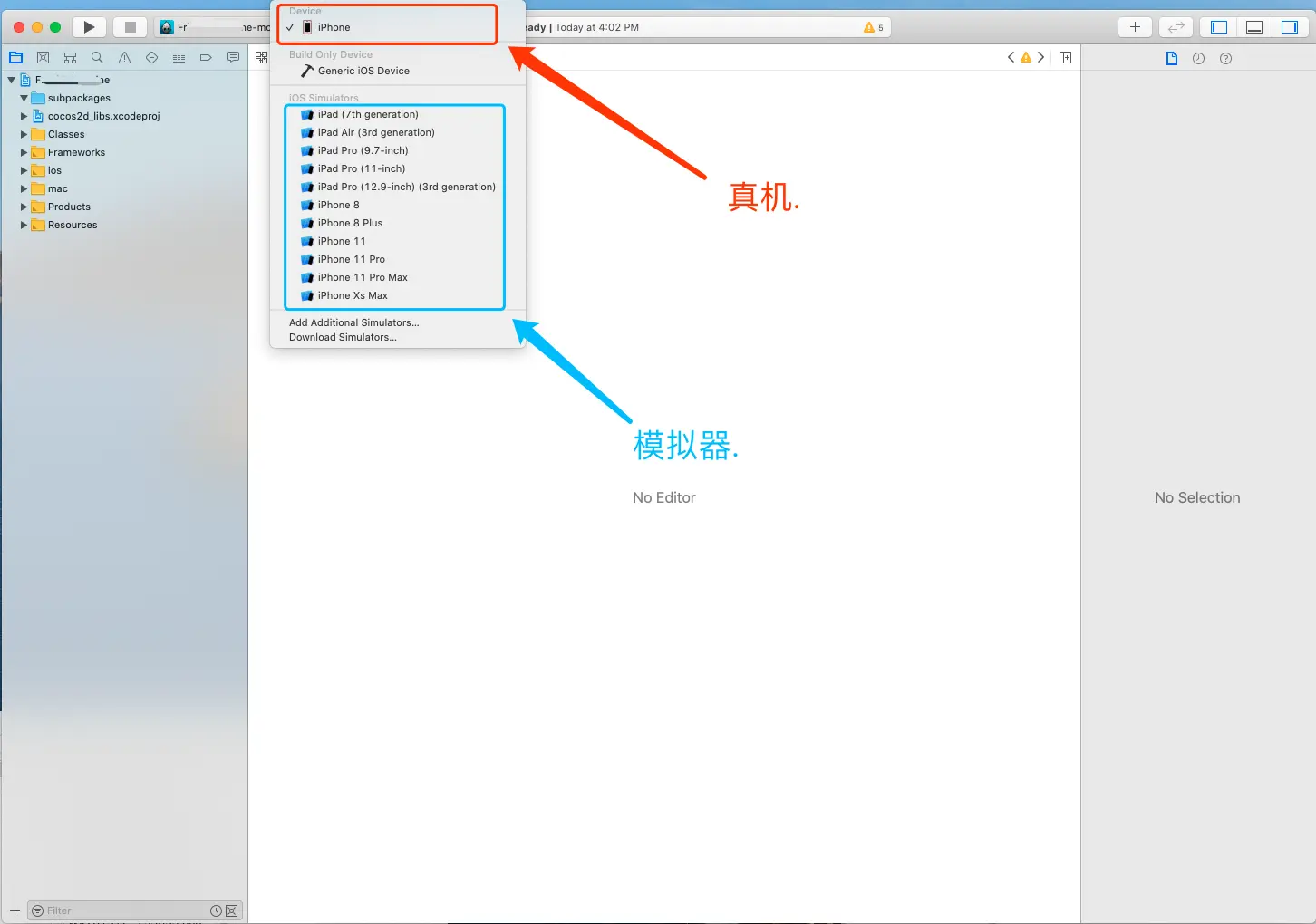Select cocos2d_libs.xcodeproj file row
This screenshot has width=1316, height=924.
tap(124, 116)
